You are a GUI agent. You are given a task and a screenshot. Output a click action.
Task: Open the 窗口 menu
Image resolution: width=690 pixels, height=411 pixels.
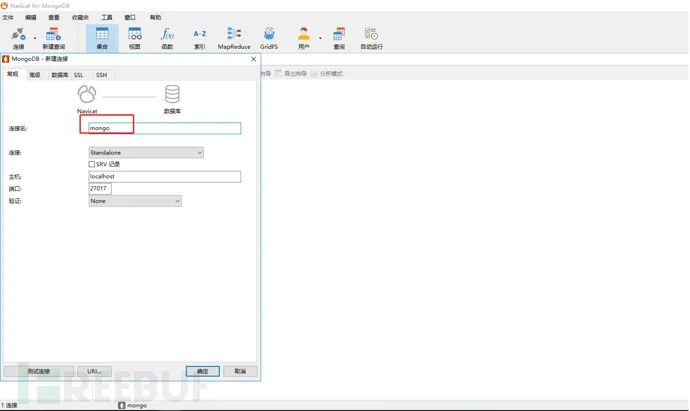click(x=130, y=17)
